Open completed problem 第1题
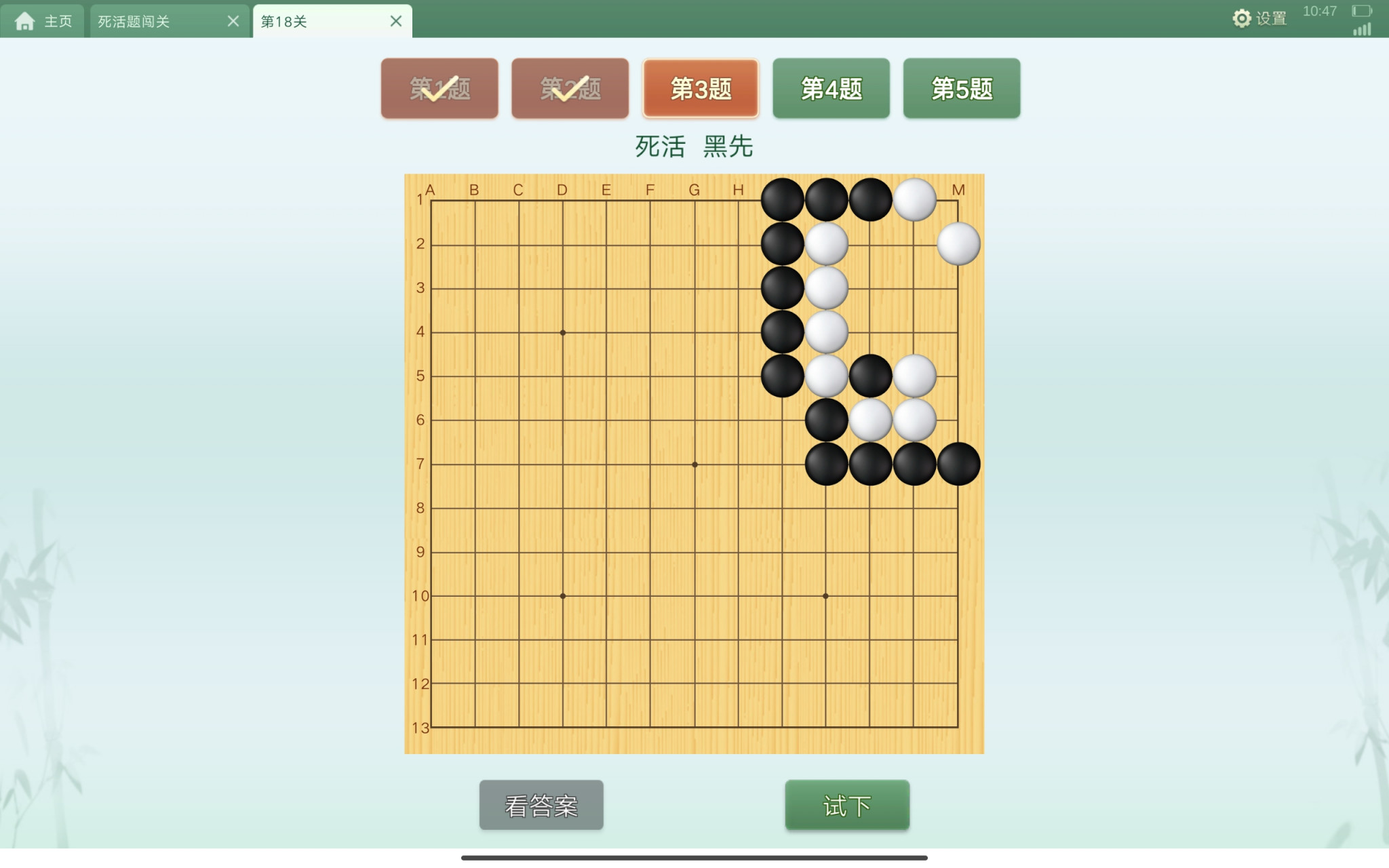Image resolution: width=1389 pixels, height=868 pixels. click(x=439, y=88)
